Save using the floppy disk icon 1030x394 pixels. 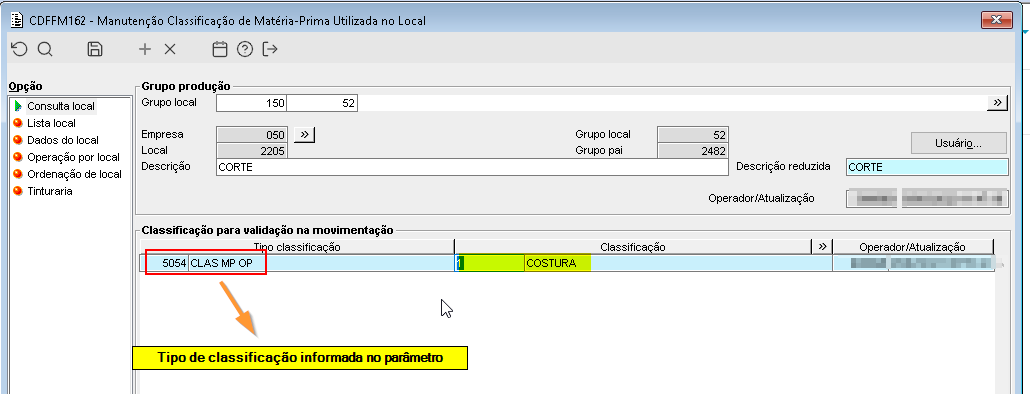(95, 49)
